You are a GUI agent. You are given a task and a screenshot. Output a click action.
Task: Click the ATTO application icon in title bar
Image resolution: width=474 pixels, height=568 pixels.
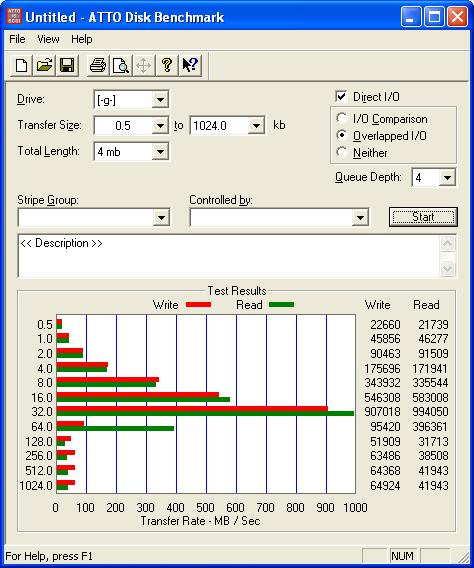pos(14,17)
